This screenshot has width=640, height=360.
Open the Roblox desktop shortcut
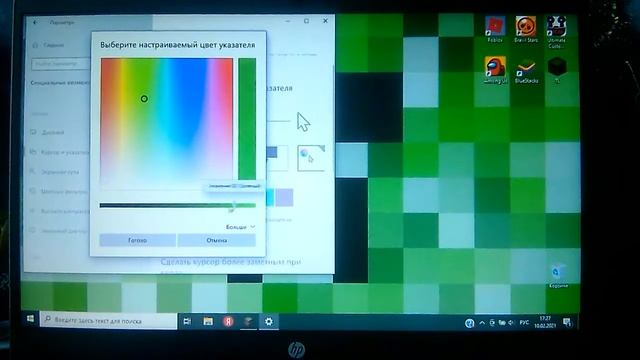coord(495,29)
